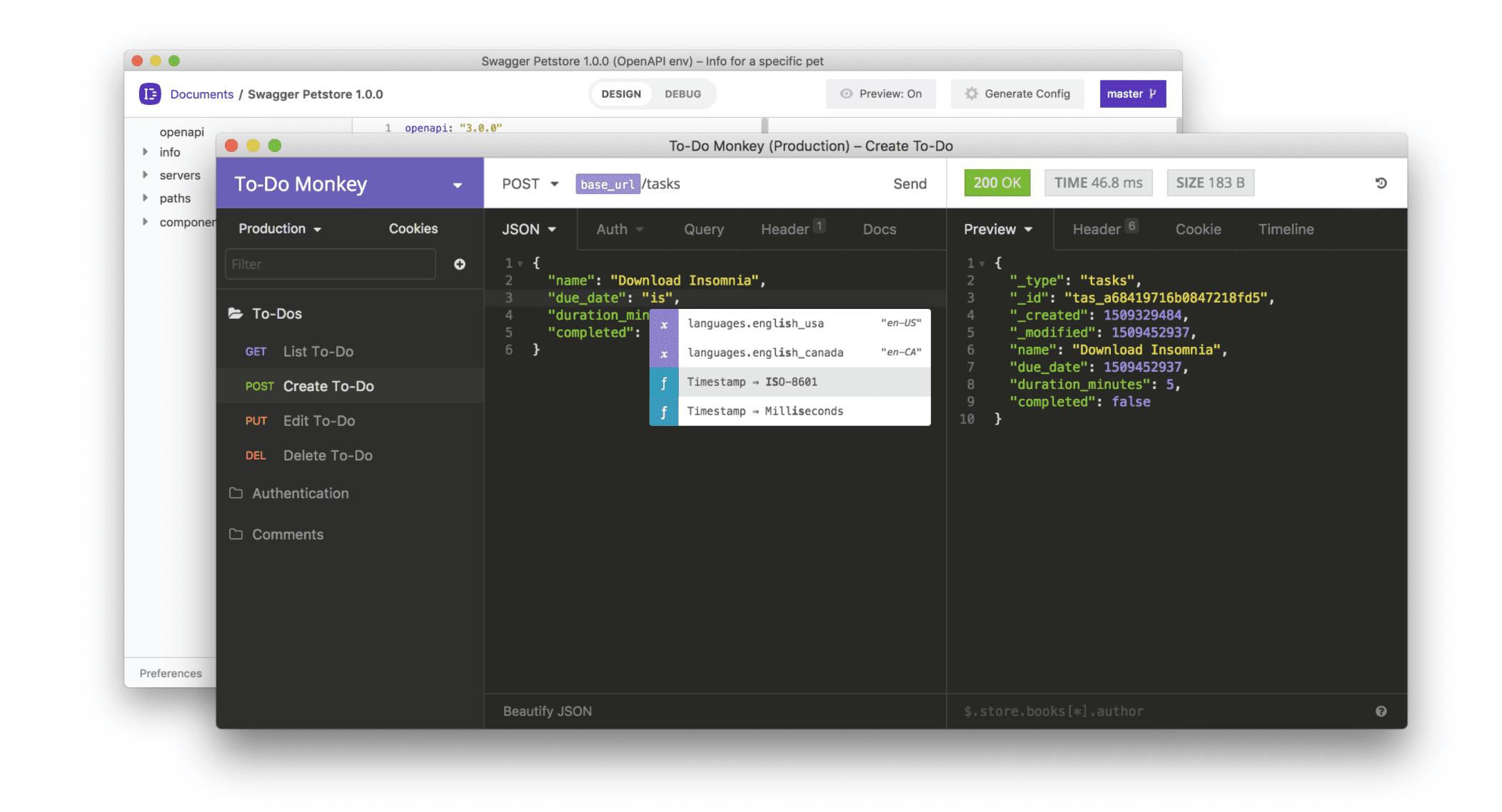Switch to the Timeline response tab

[x=1285, y=229]
